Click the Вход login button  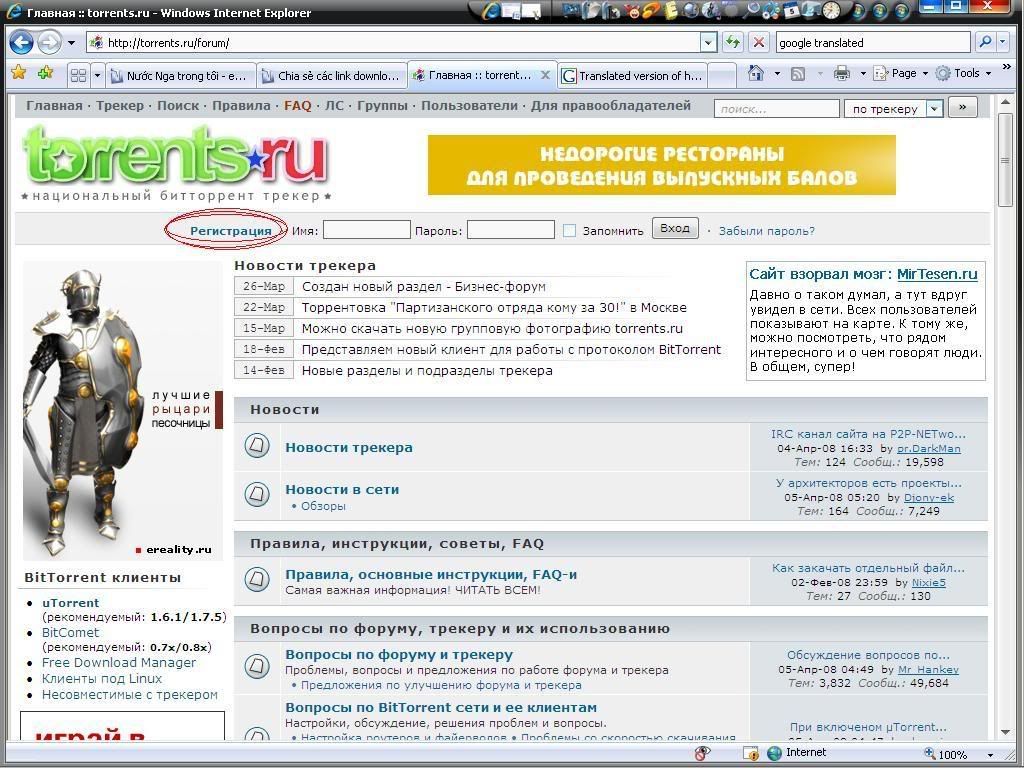pyautogui.click(x=675, y=229)
